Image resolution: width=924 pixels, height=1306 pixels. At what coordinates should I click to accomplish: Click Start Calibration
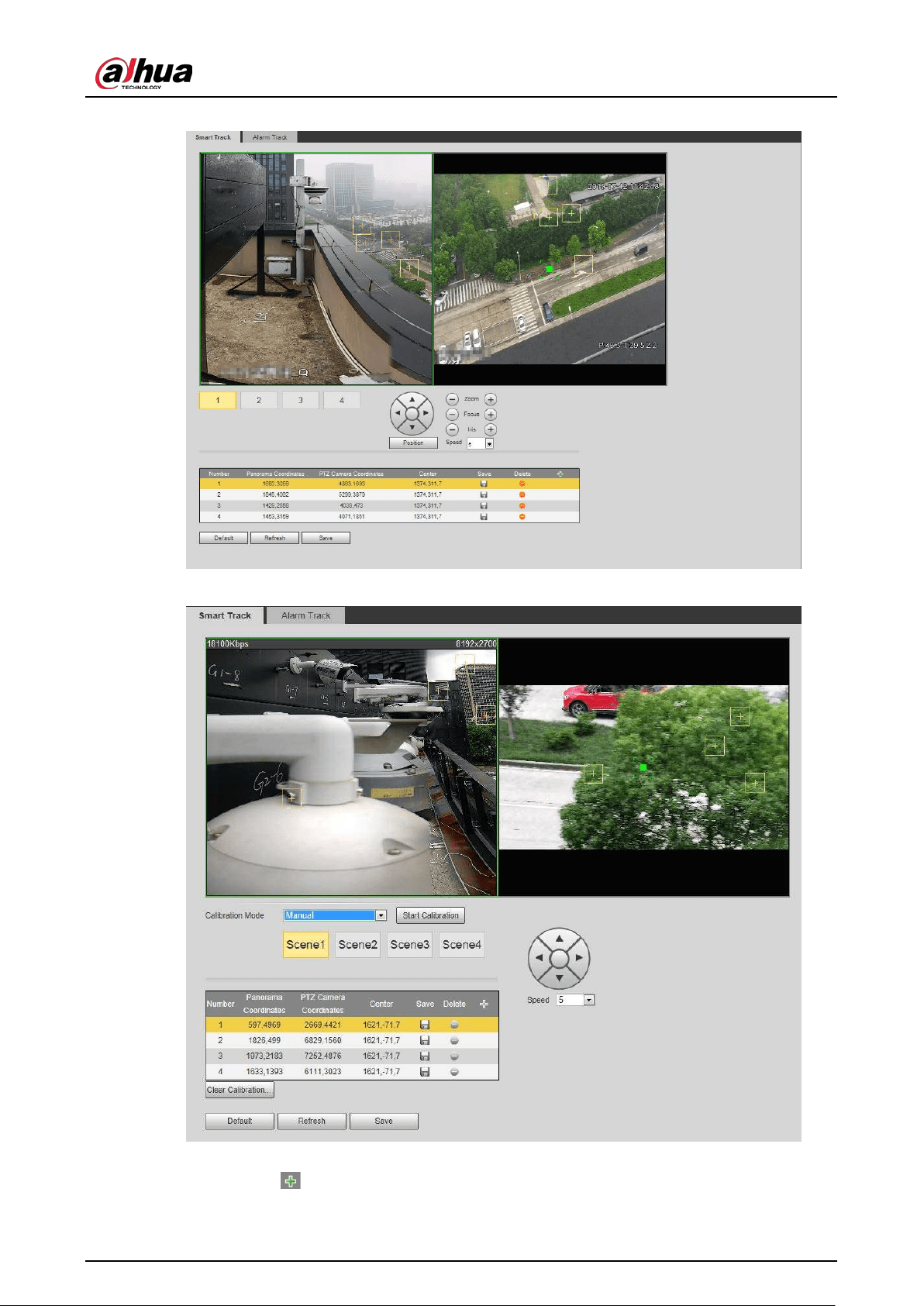[430, 915]
